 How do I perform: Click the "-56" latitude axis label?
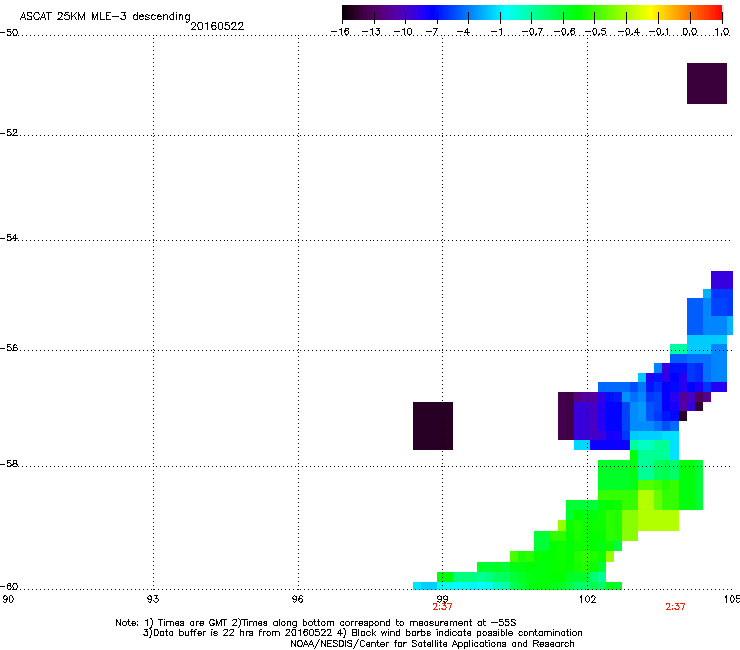tap(9, 348)
